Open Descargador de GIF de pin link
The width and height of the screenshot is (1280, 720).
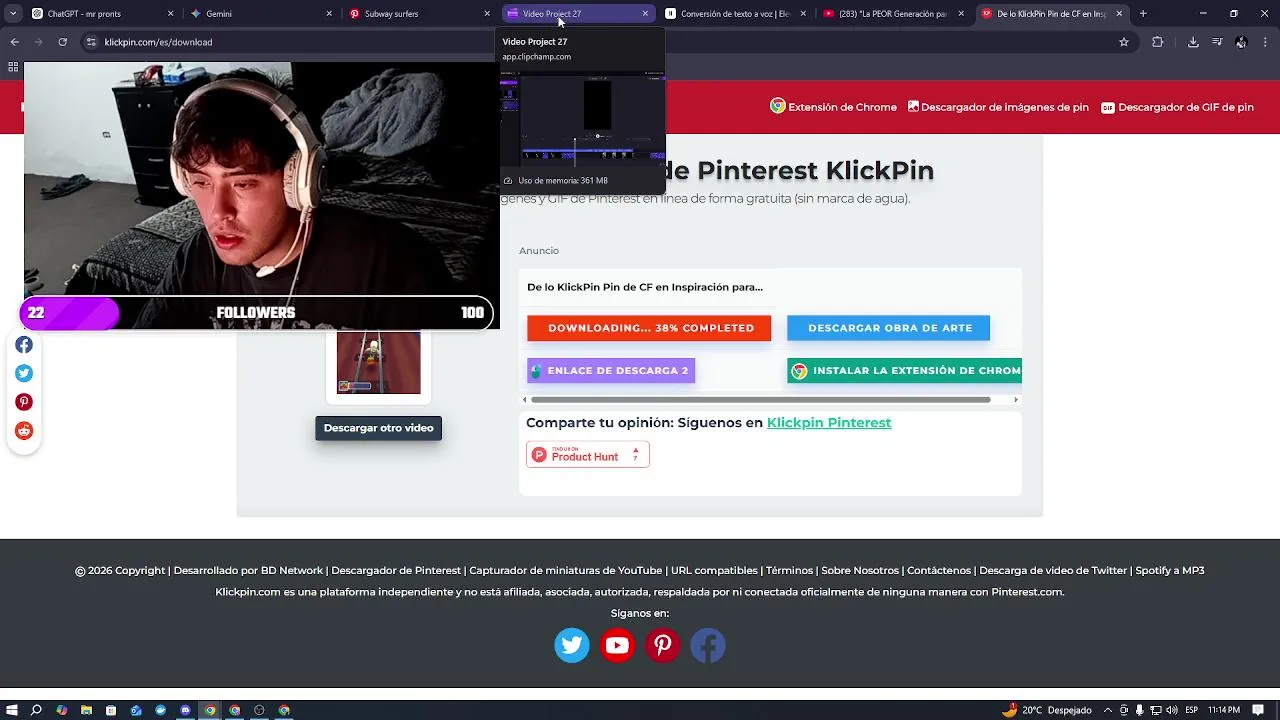[1177, 107]
